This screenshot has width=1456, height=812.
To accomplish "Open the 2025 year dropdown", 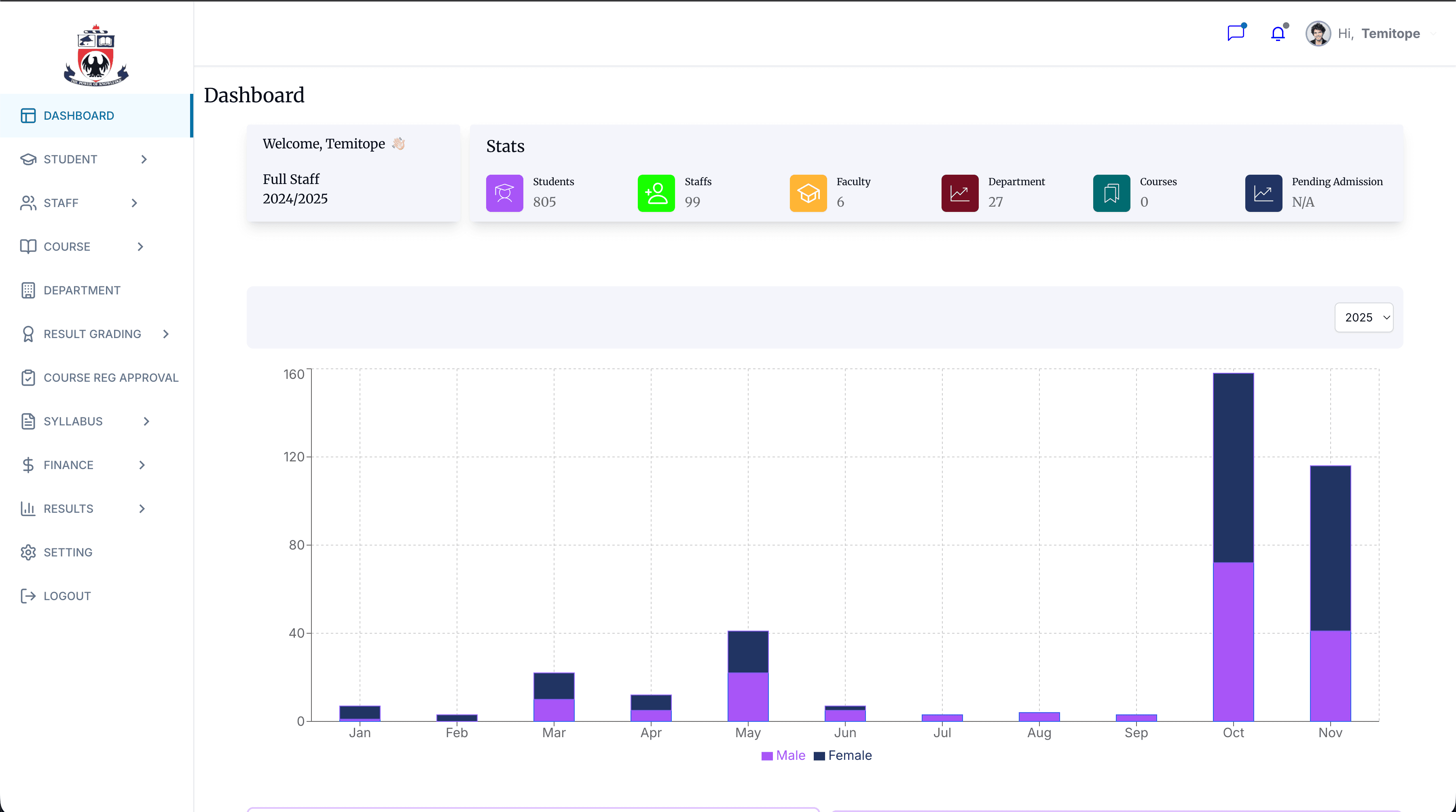I will (x=1363, y=317).
